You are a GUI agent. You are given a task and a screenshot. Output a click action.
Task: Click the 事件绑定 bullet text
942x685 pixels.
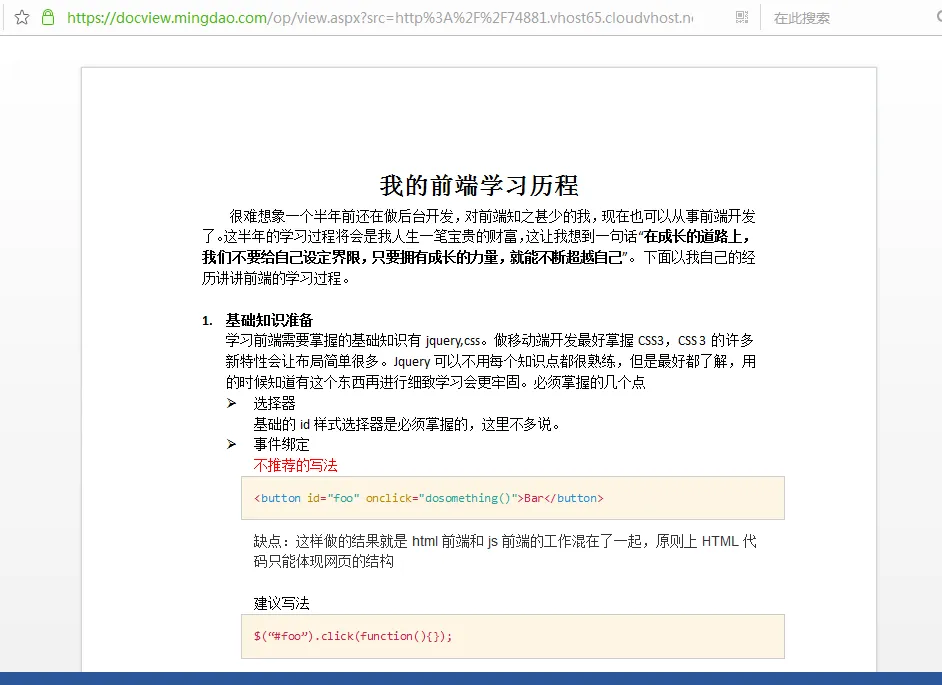coord(281,445)
